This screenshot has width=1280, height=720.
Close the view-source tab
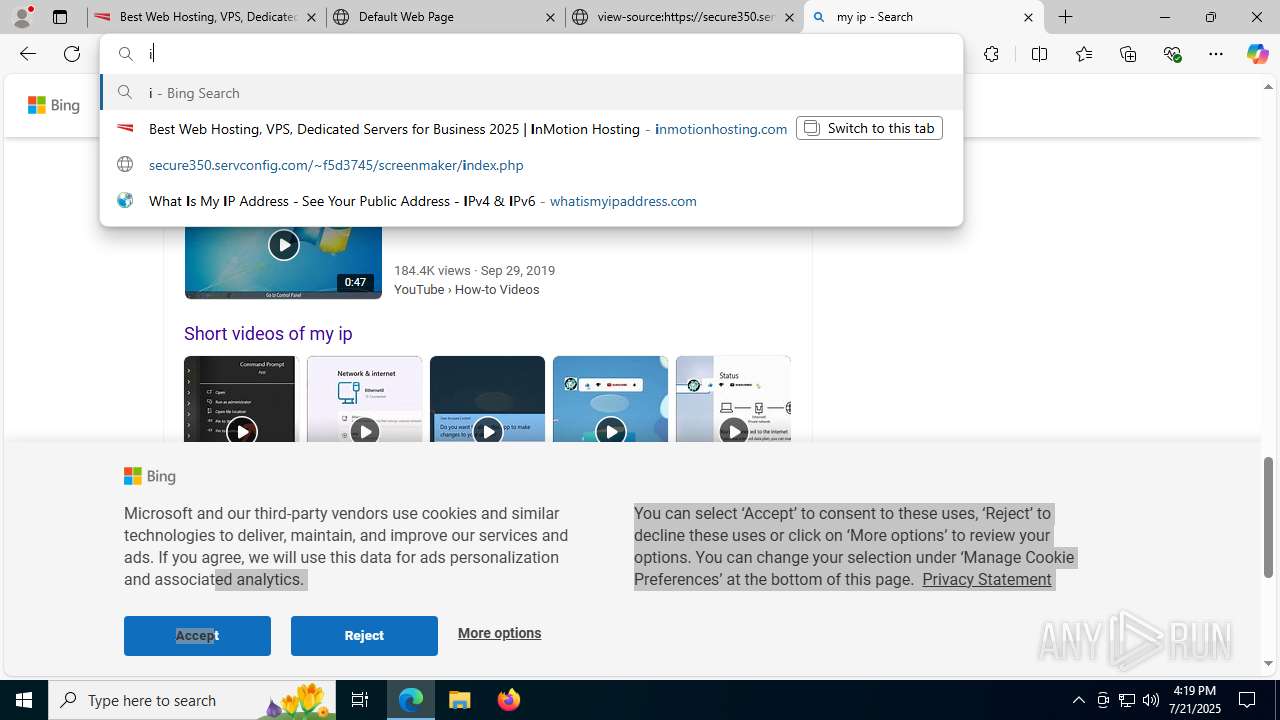click(789, 17)
